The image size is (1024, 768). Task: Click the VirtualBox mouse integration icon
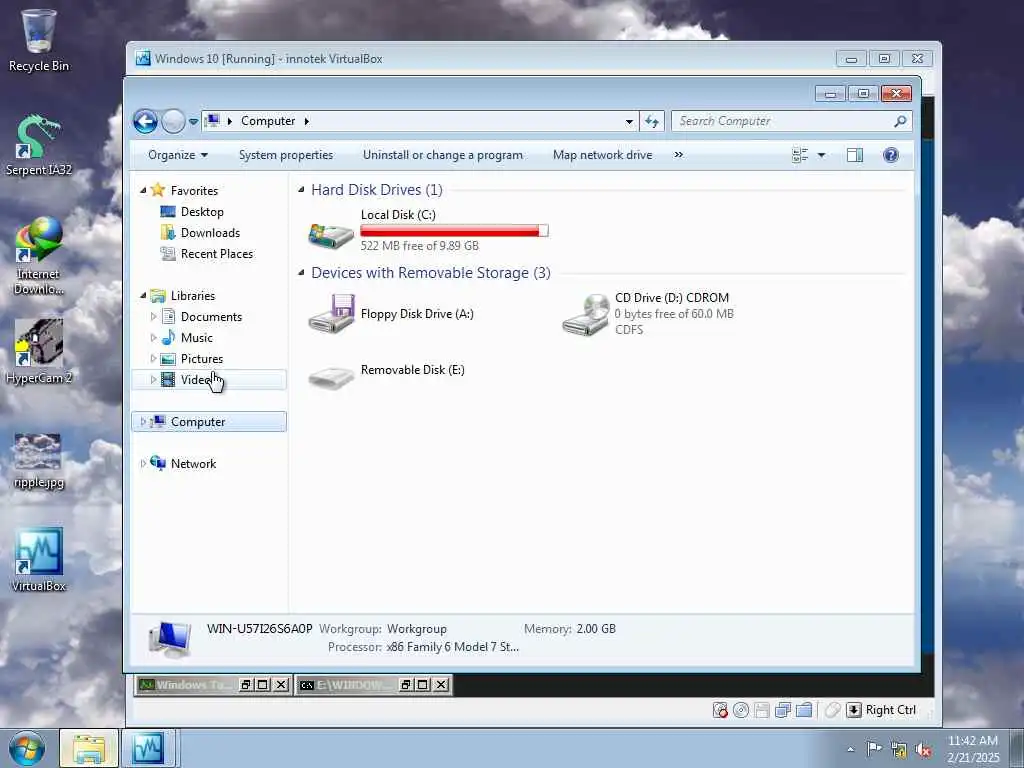pyautogui.click(x=831, y=710)
